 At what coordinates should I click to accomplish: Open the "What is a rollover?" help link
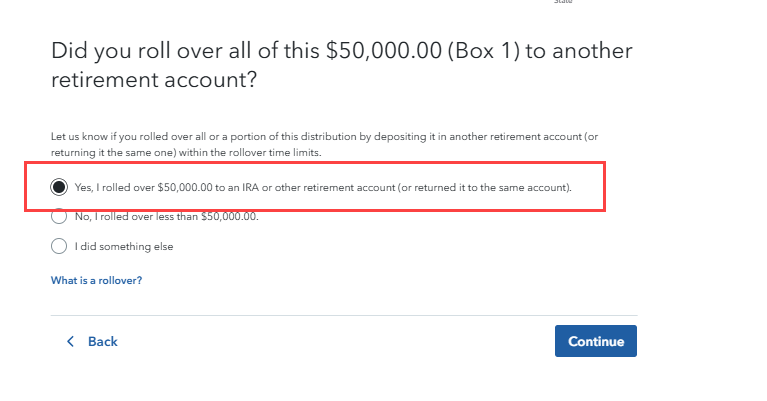pyautogui.click(x=96, y=281)
